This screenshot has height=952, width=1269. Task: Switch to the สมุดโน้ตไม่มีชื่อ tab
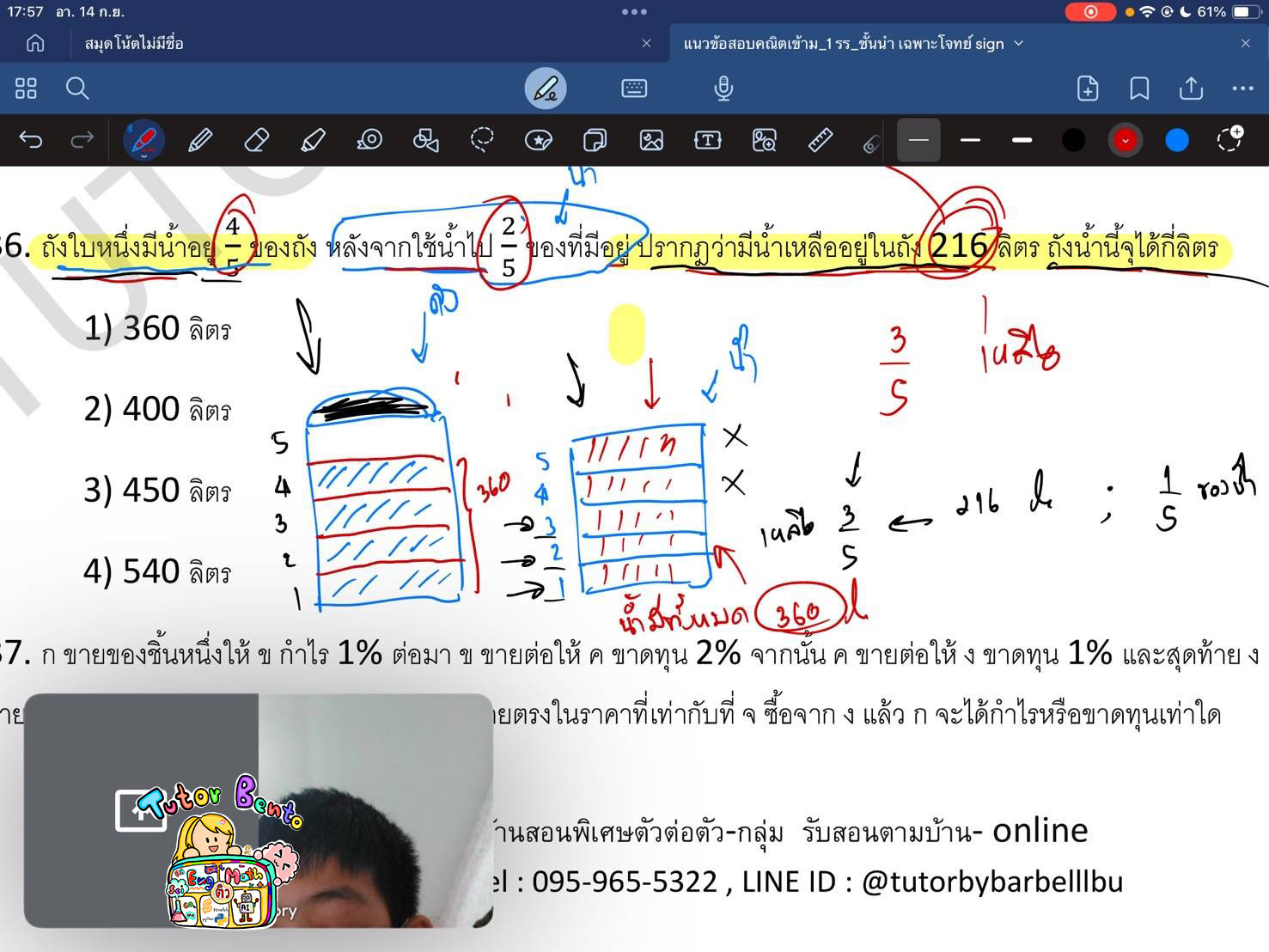[134, 43]
